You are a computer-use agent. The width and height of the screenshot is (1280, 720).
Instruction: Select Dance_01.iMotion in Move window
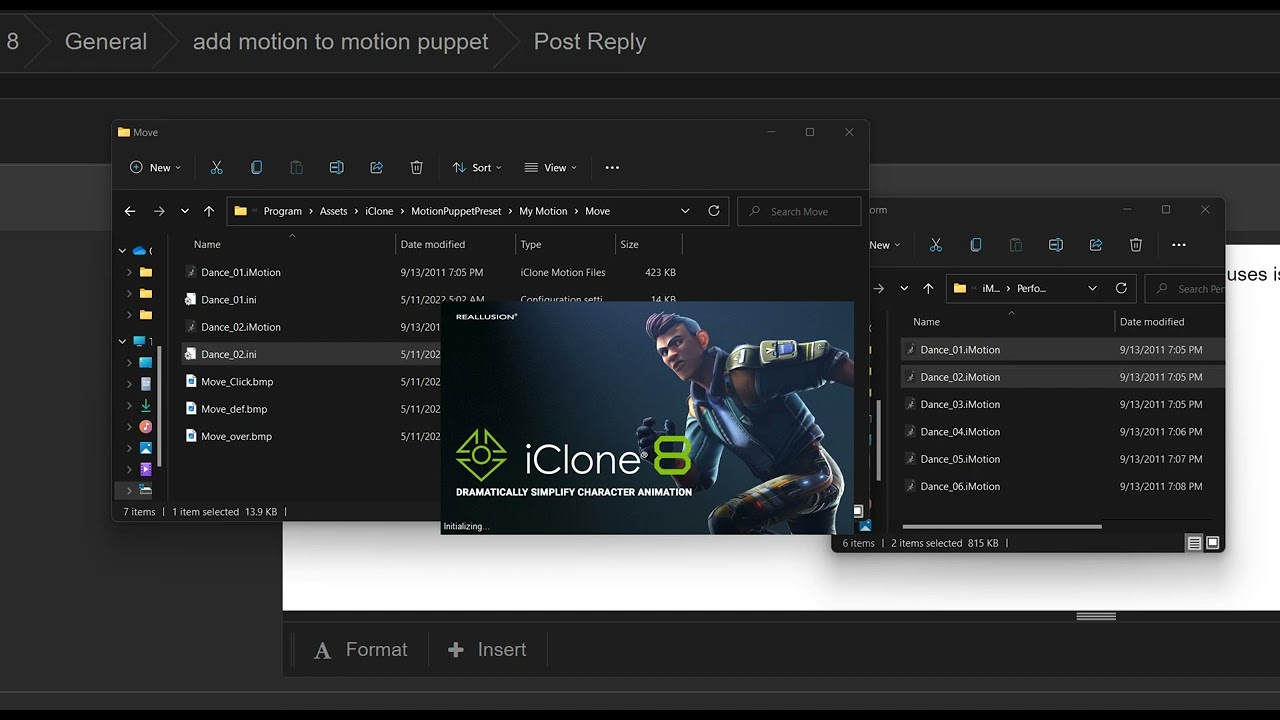pyautogui.click(x=240, y=272)
